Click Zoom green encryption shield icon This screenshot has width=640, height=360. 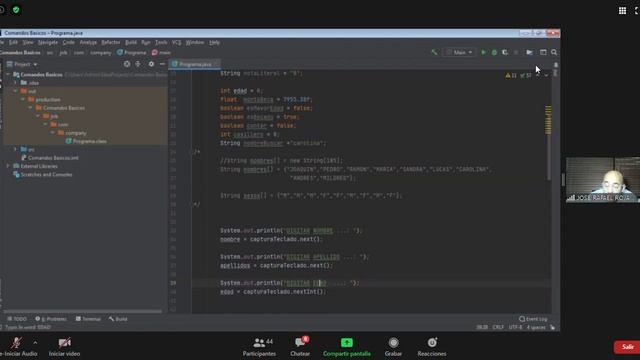[x=16, y=10]
